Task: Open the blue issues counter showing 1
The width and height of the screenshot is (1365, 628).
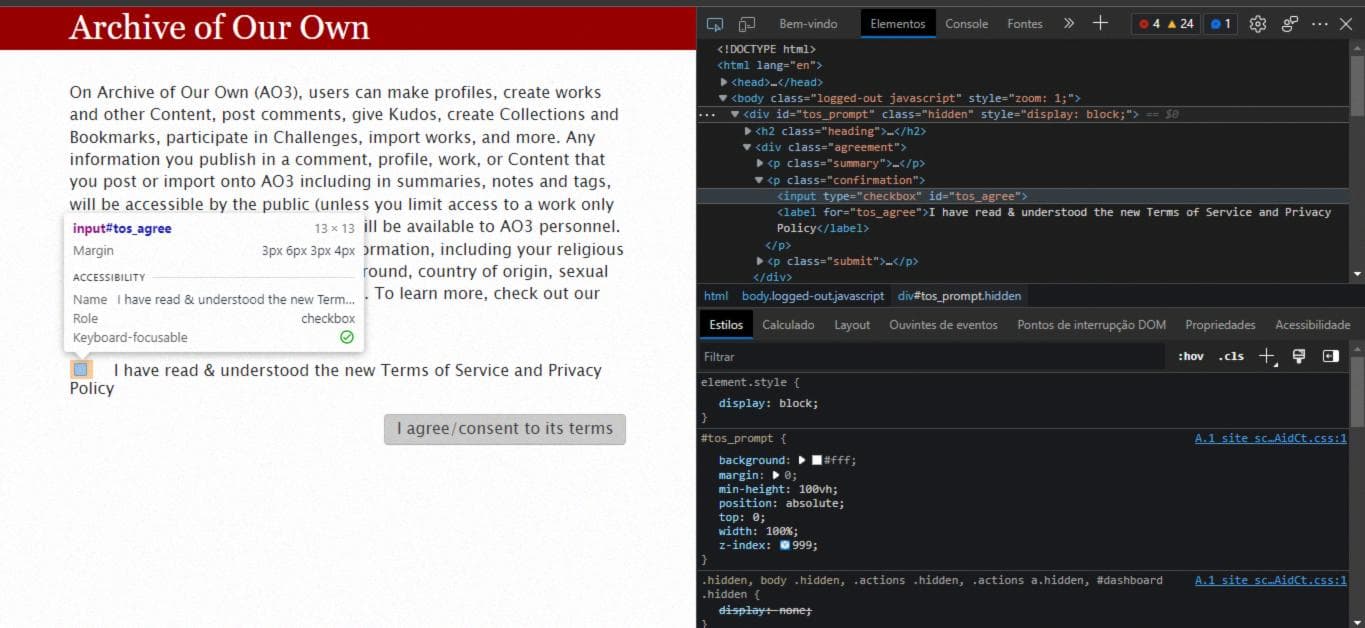Action: click(1220, 23)
